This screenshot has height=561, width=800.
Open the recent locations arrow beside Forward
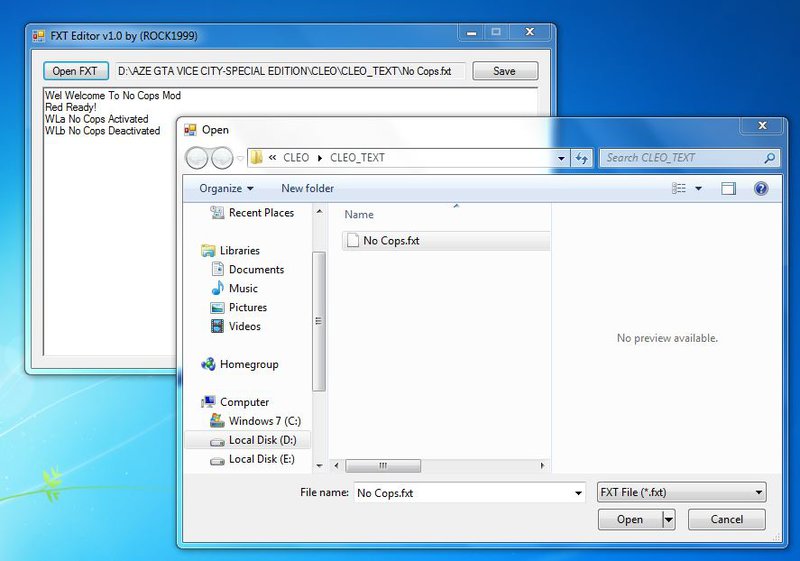click(240, 158)
